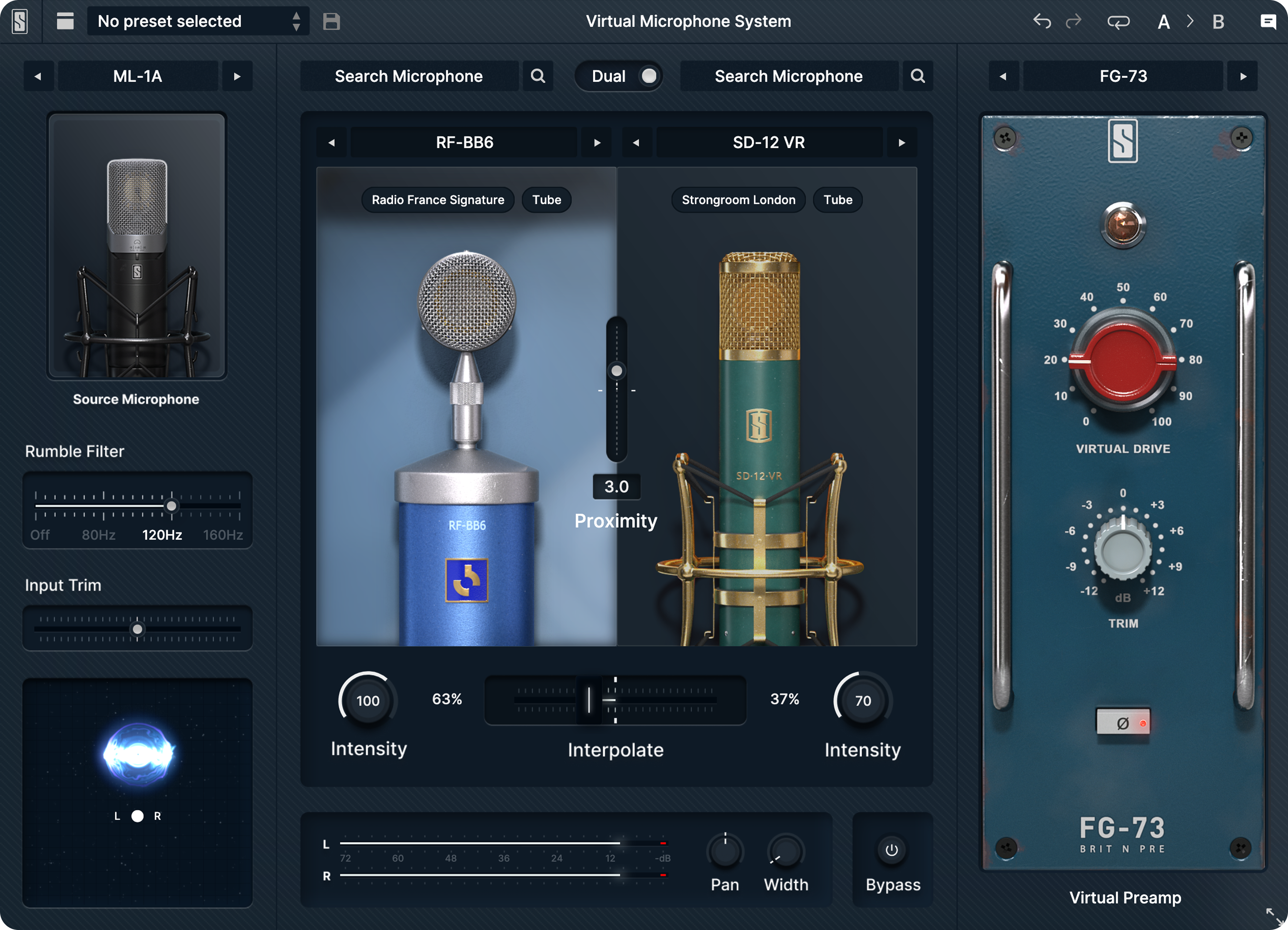This screenshot has width=1288, height=930.
Task: Toggle the Bypass power button
Action: click(x=891, y=850)
